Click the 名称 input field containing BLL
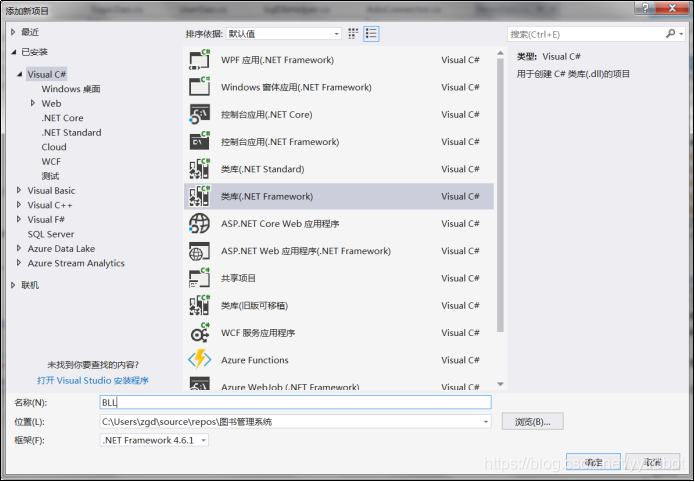Screen dimensions: 695x482 tap(296, 402)
